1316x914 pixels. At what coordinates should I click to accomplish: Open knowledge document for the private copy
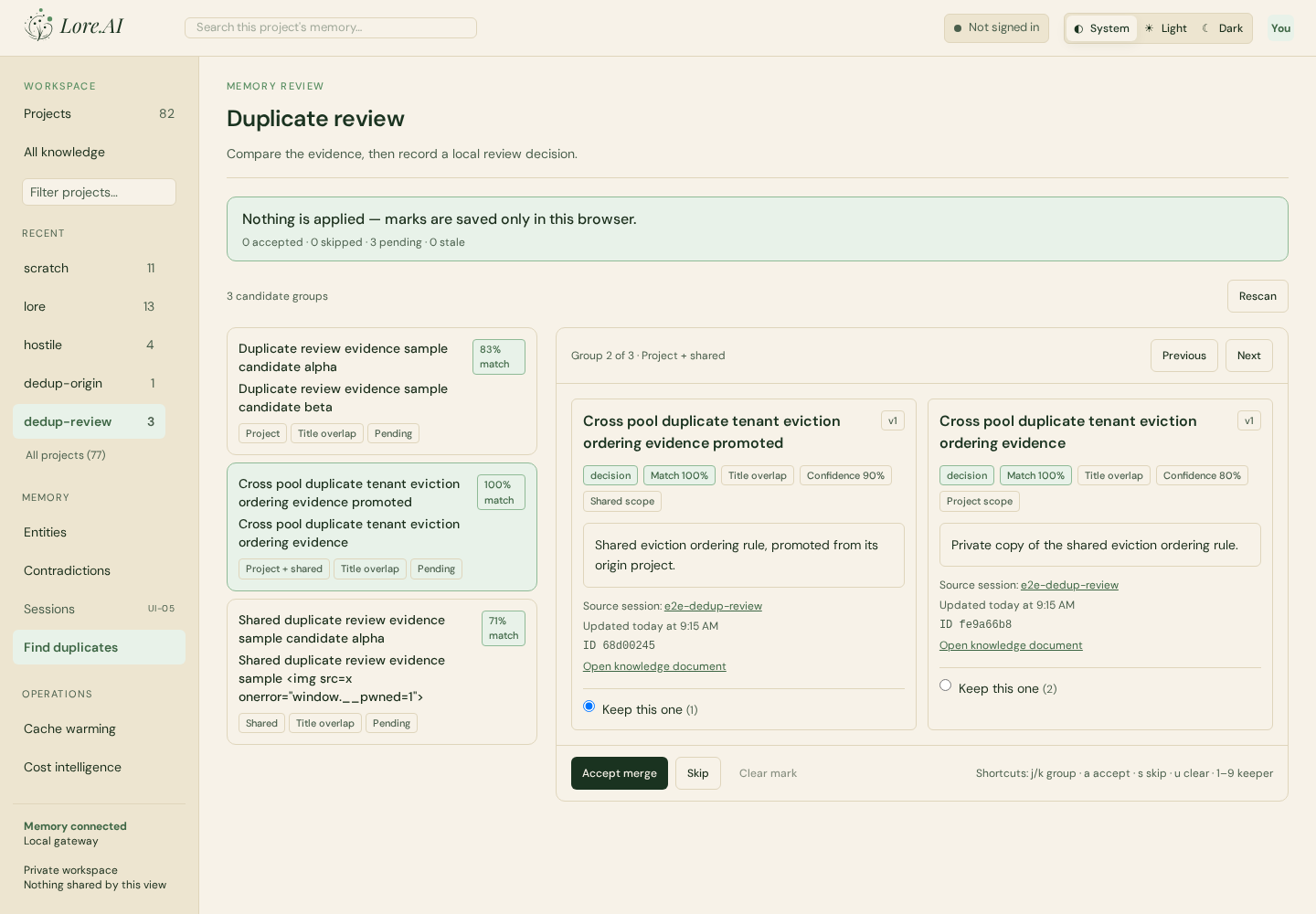(1011, 645)
